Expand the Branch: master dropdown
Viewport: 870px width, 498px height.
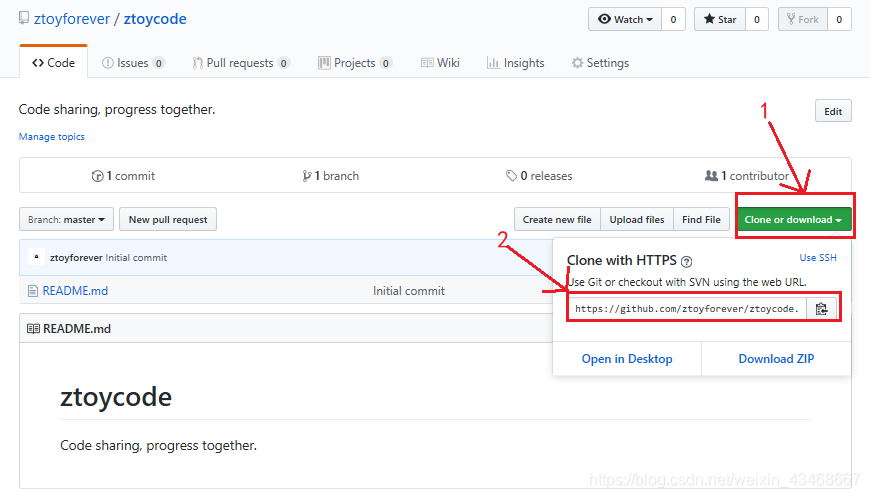click(67, 220)
